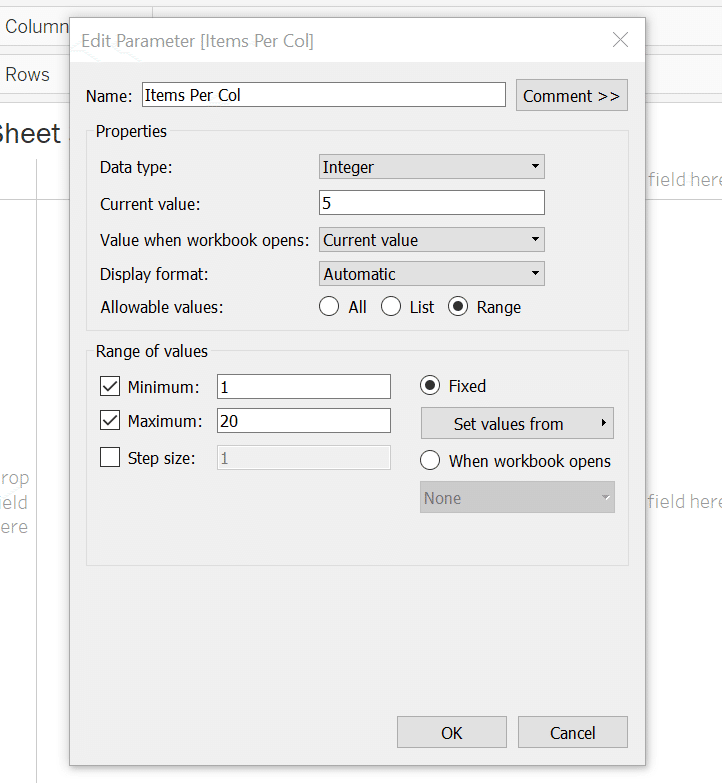Select the List allowable values radio
722x783 pixels.
coord(391,307)
